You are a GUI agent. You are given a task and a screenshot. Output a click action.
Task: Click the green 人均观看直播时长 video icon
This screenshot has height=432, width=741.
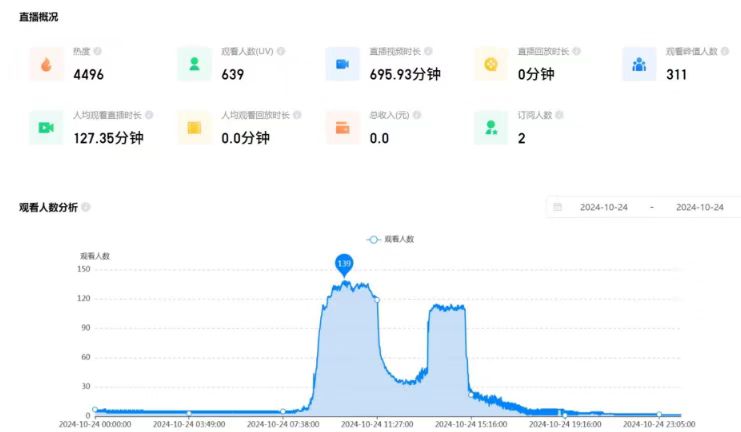tap(46, 128)
